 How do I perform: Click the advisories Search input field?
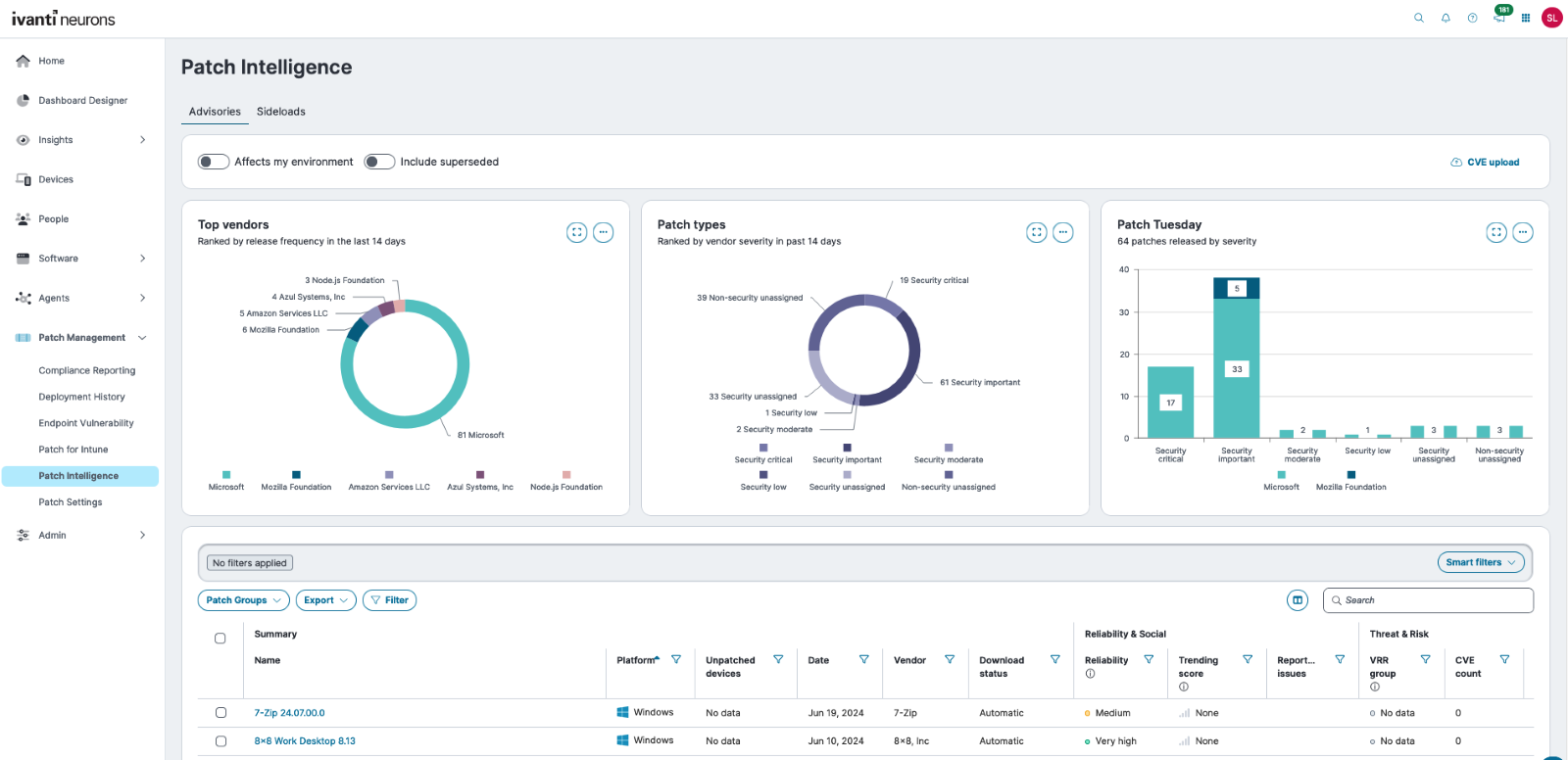(x=1431, y=600)
